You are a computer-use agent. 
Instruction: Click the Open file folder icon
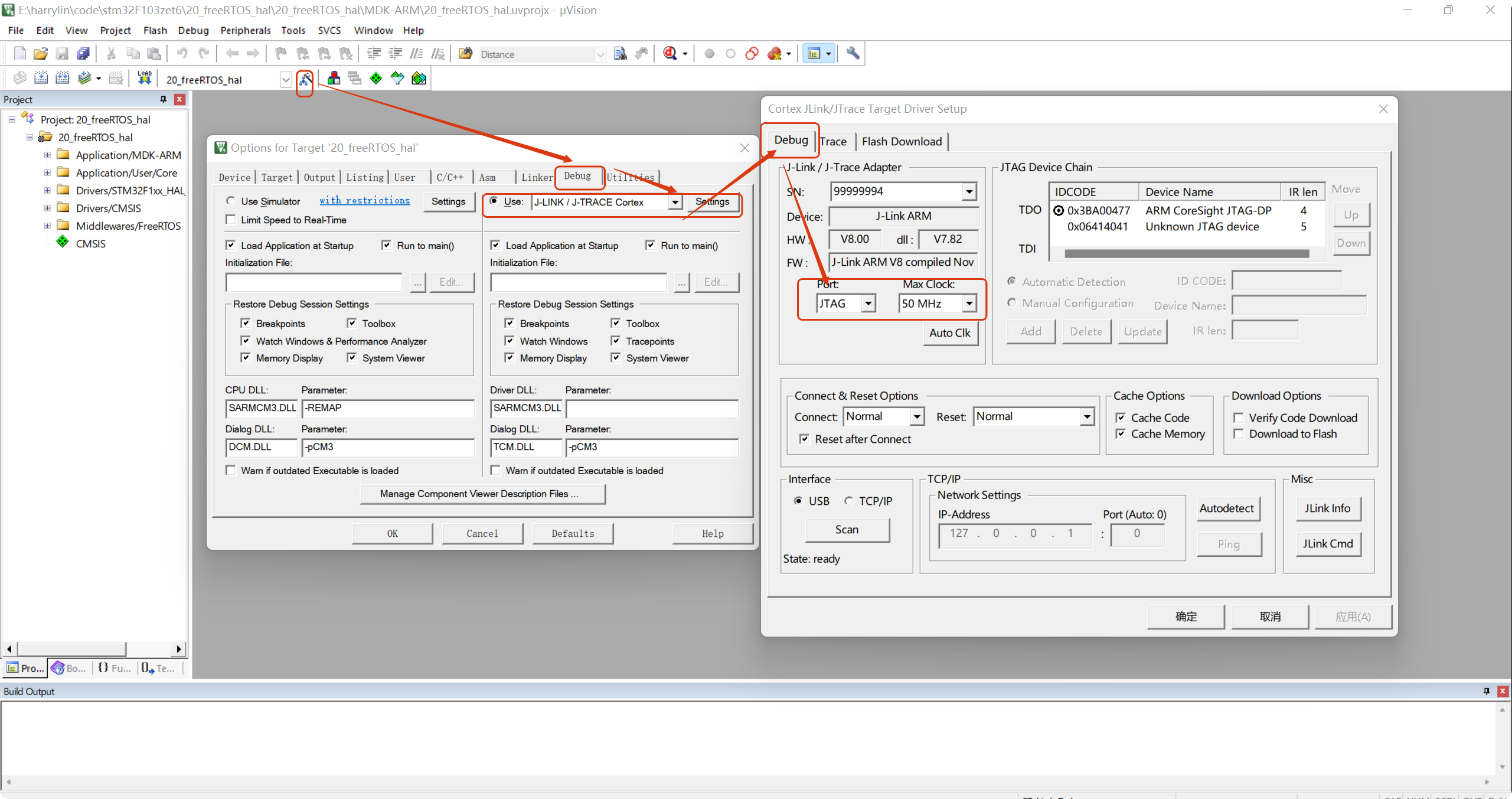[x=40, y=54]
